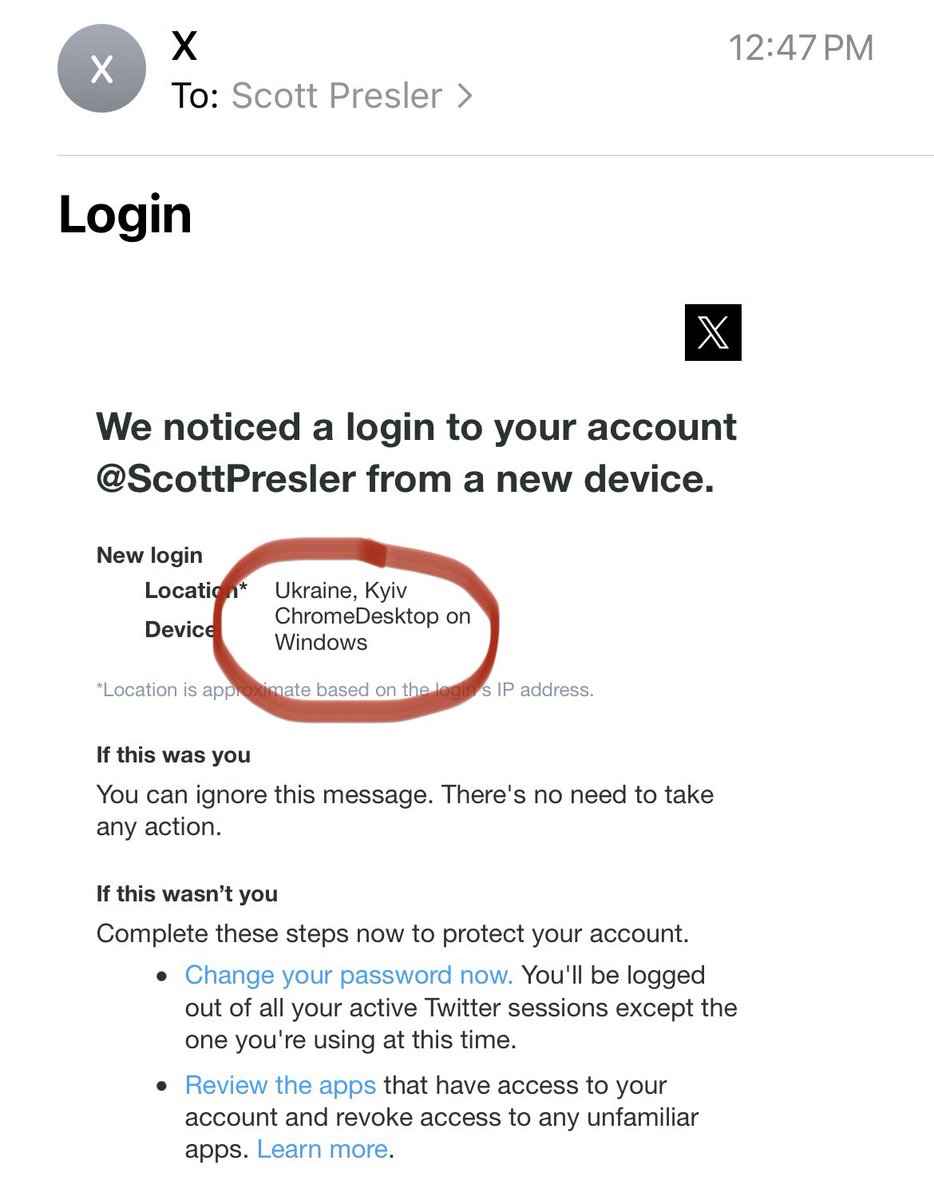Tap the Login subject heading

[125, 215]
